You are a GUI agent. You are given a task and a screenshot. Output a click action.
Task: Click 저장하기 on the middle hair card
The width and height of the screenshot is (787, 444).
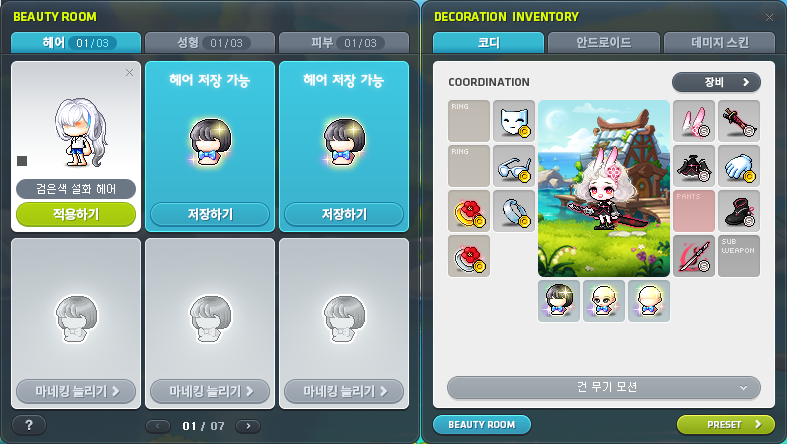[210, 214]
